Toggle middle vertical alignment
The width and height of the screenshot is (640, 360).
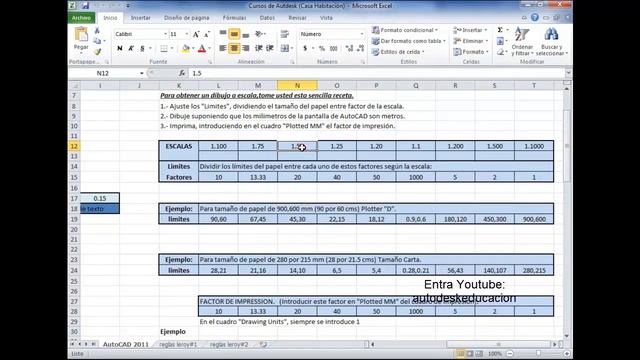point(234,34)
